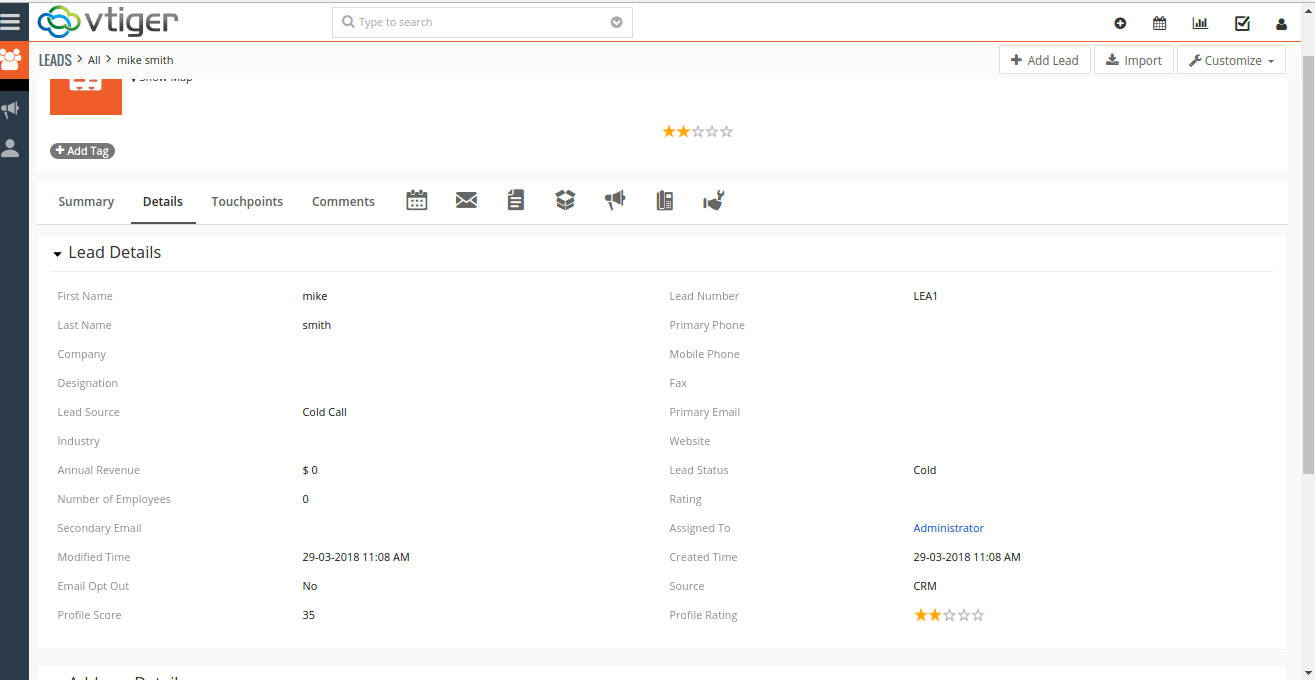Switch to the Summary tab
This screenshot has width=1315, height=680.
[x=86, y=201]
